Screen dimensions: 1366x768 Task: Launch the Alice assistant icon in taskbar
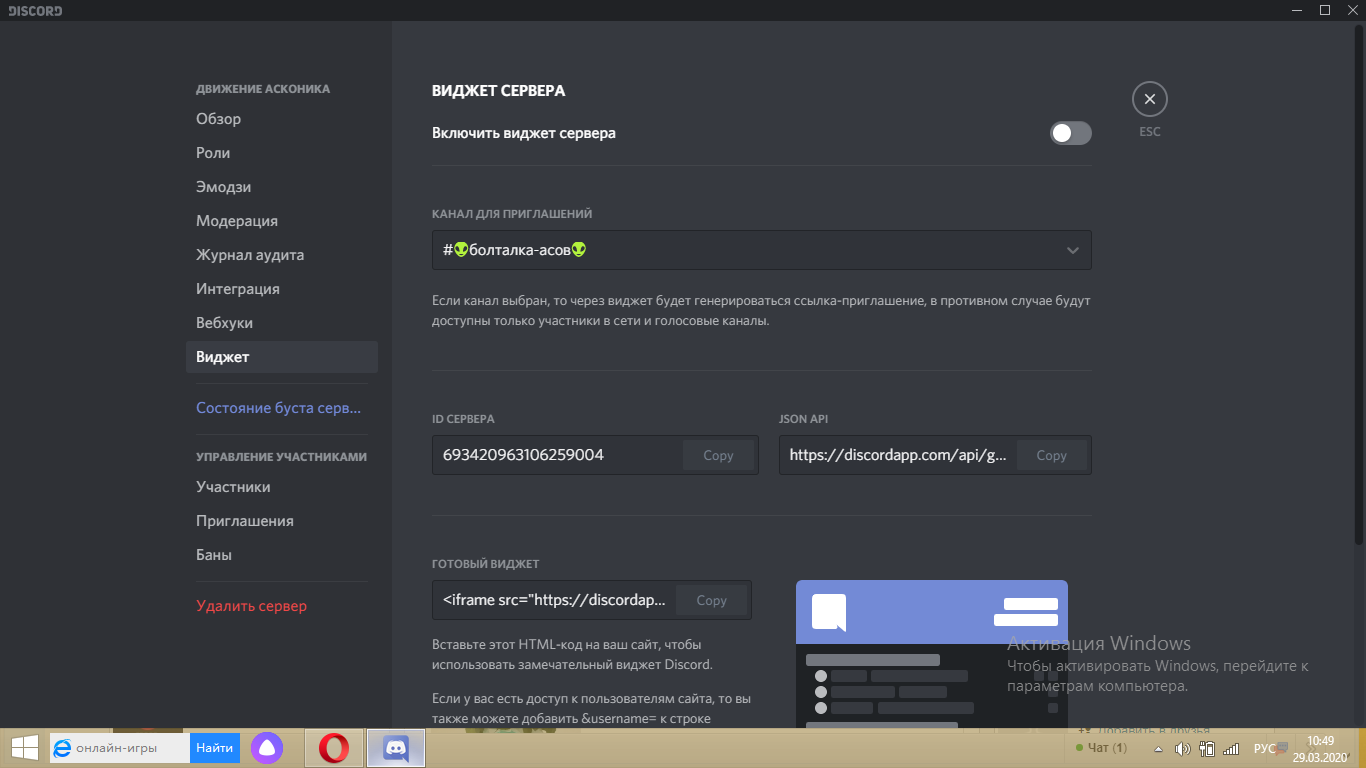[266, 748]
